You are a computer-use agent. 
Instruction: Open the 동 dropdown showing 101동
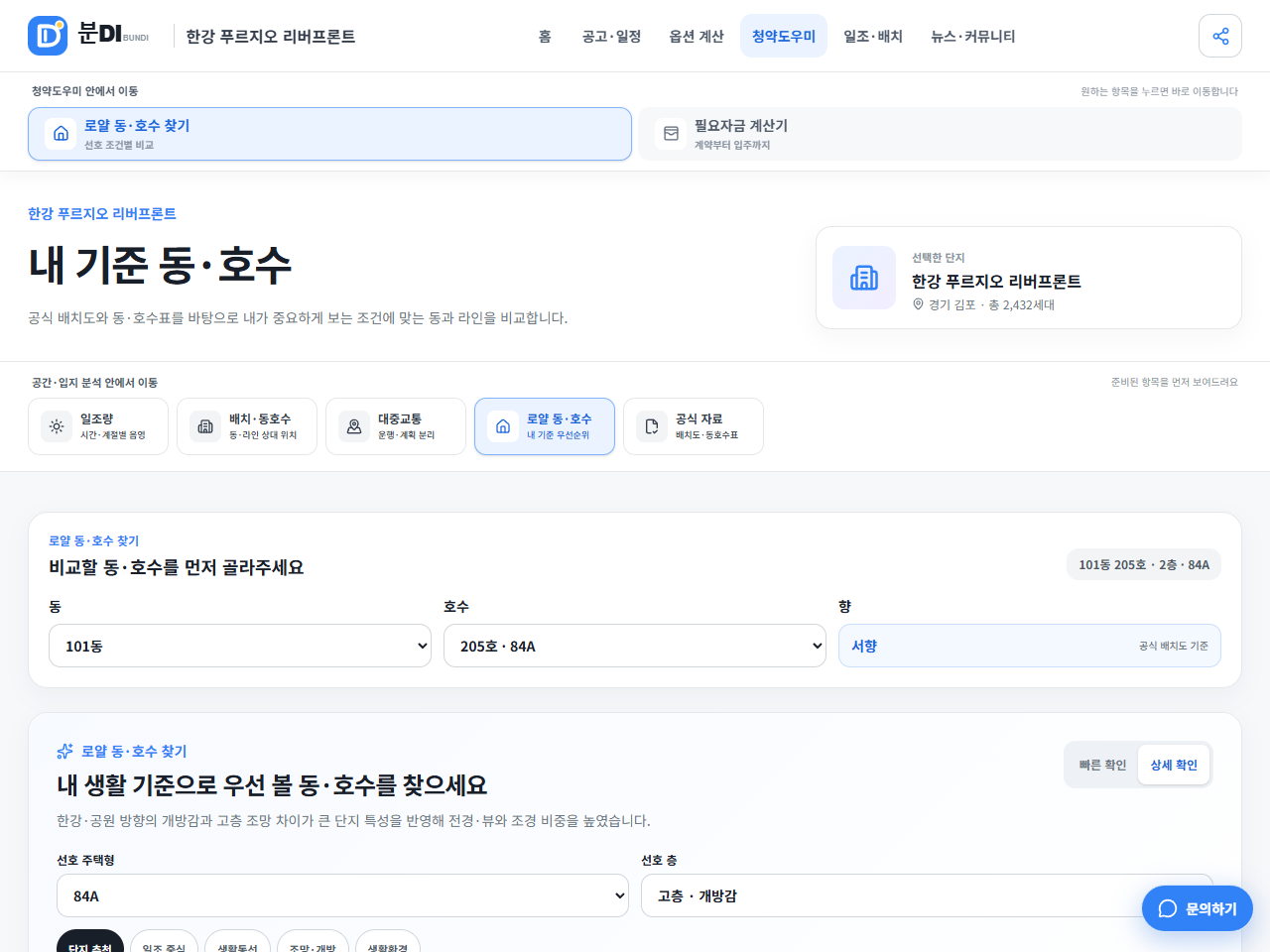240,646
